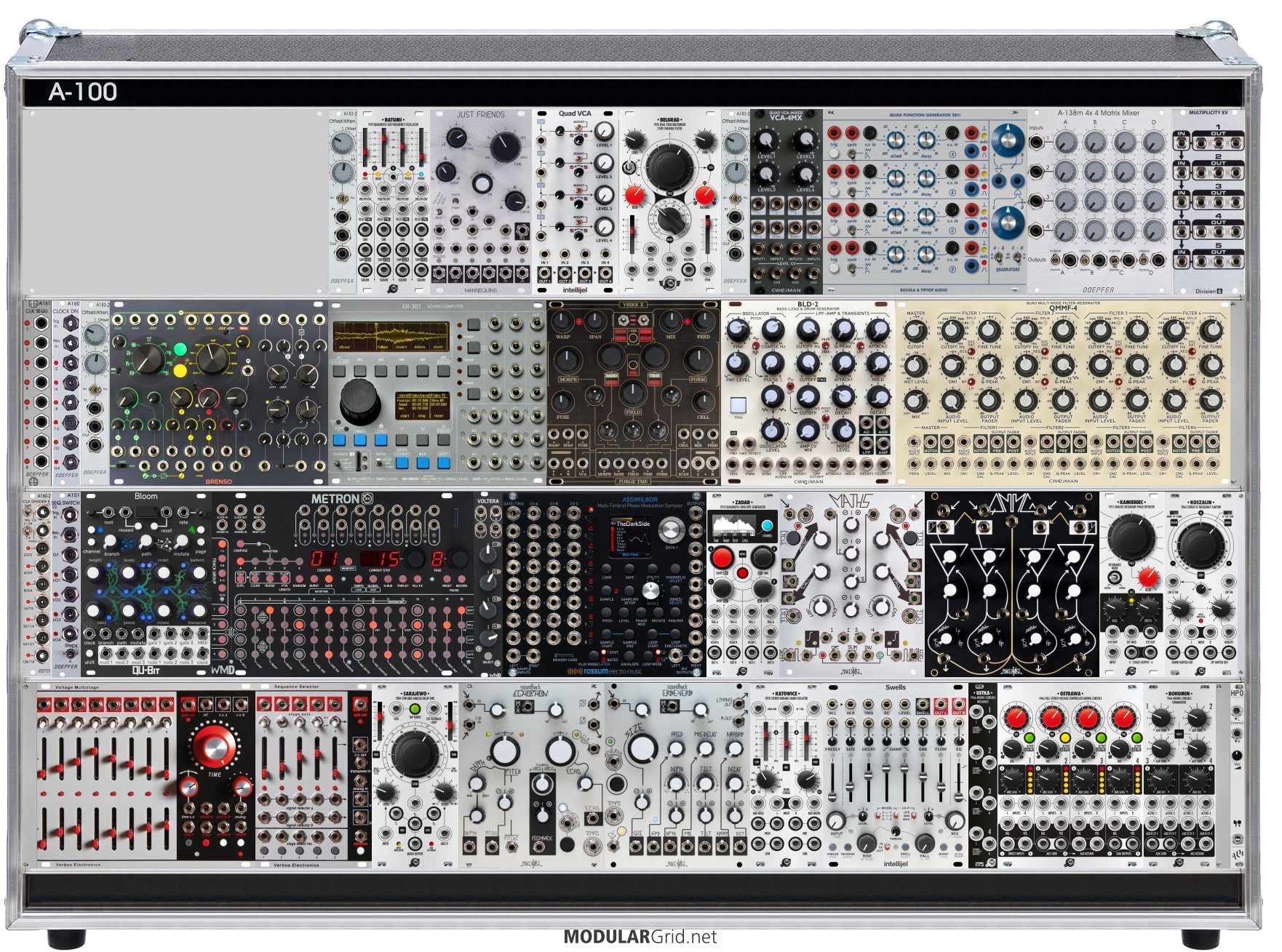
Task: Click the BRENSO name label
Action: (218, 481)
